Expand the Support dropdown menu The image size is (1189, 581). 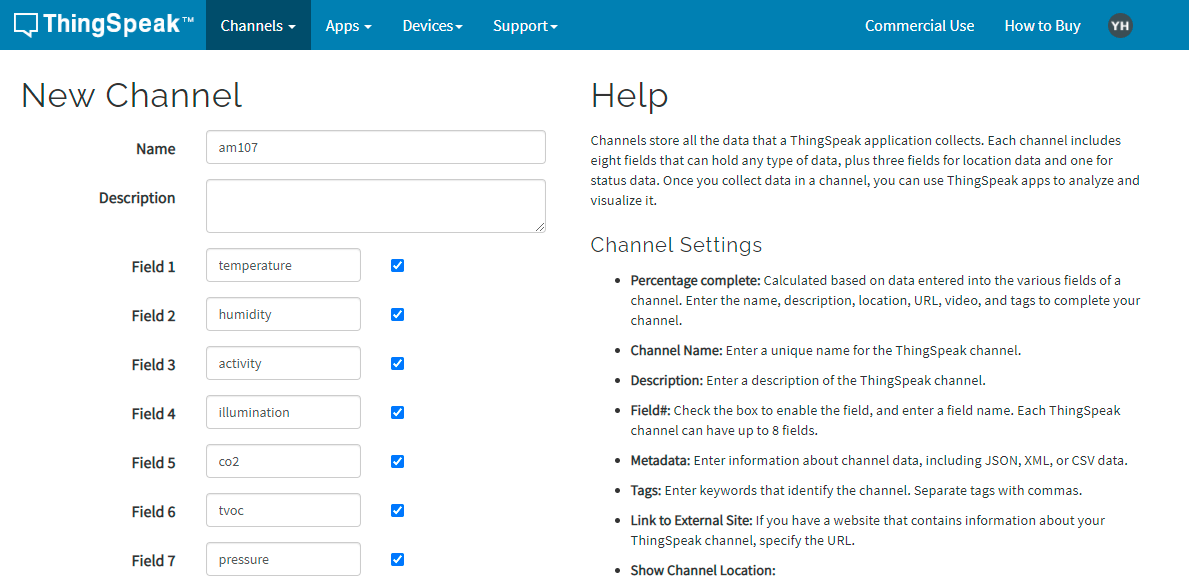(525, 25)
